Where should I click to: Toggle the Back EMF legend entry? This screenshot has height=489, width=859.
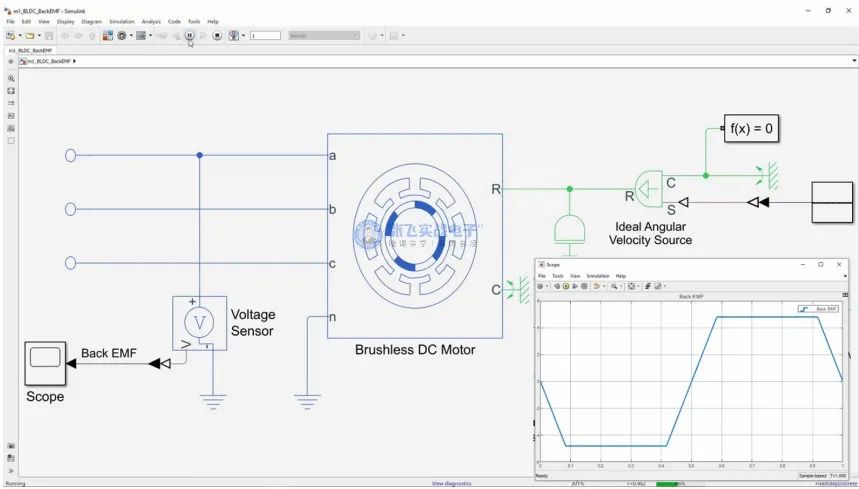click(x=818, y=309)
